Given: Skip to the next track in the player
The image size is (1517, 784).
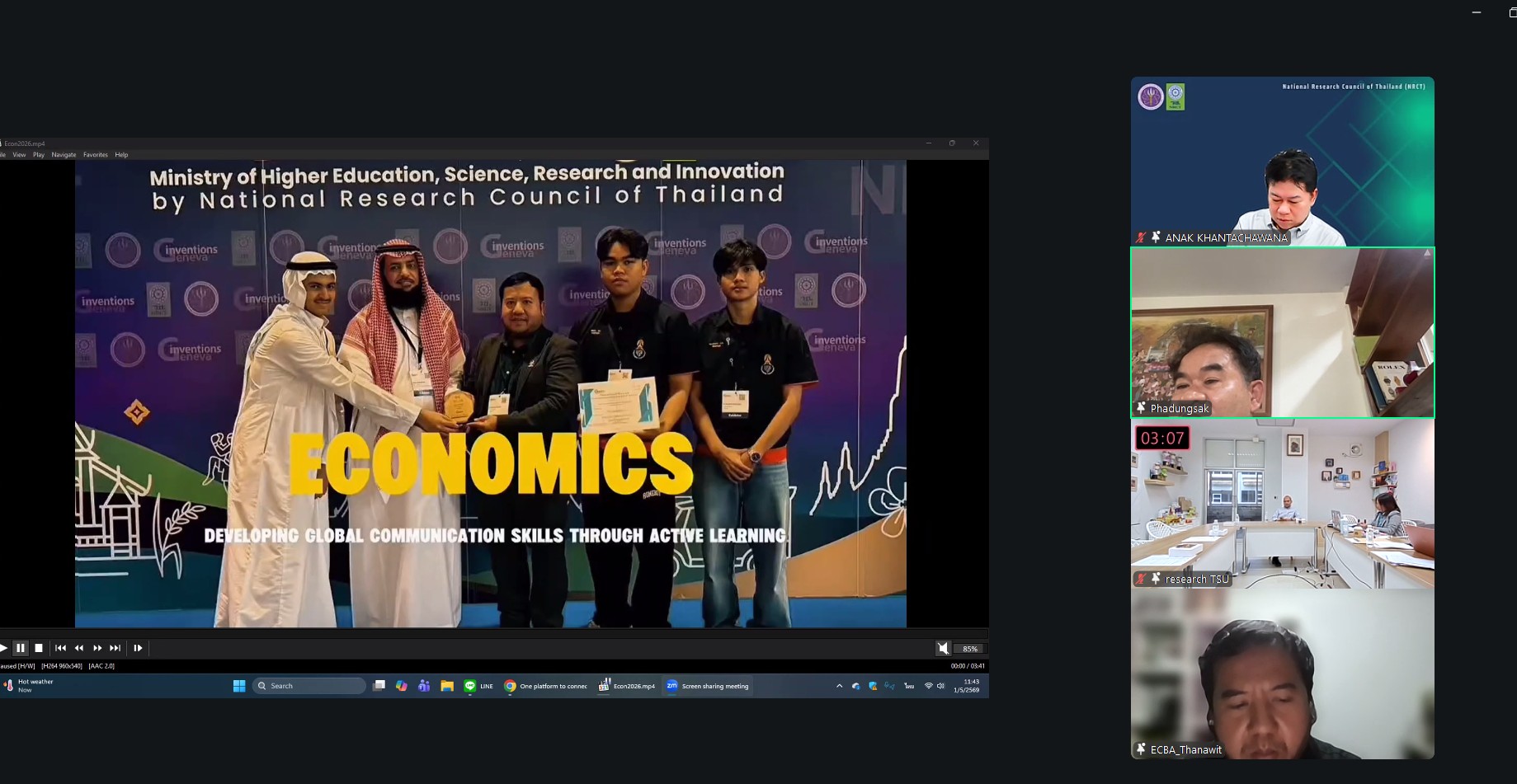Looking at the screenshot, I should pos(115,648).
